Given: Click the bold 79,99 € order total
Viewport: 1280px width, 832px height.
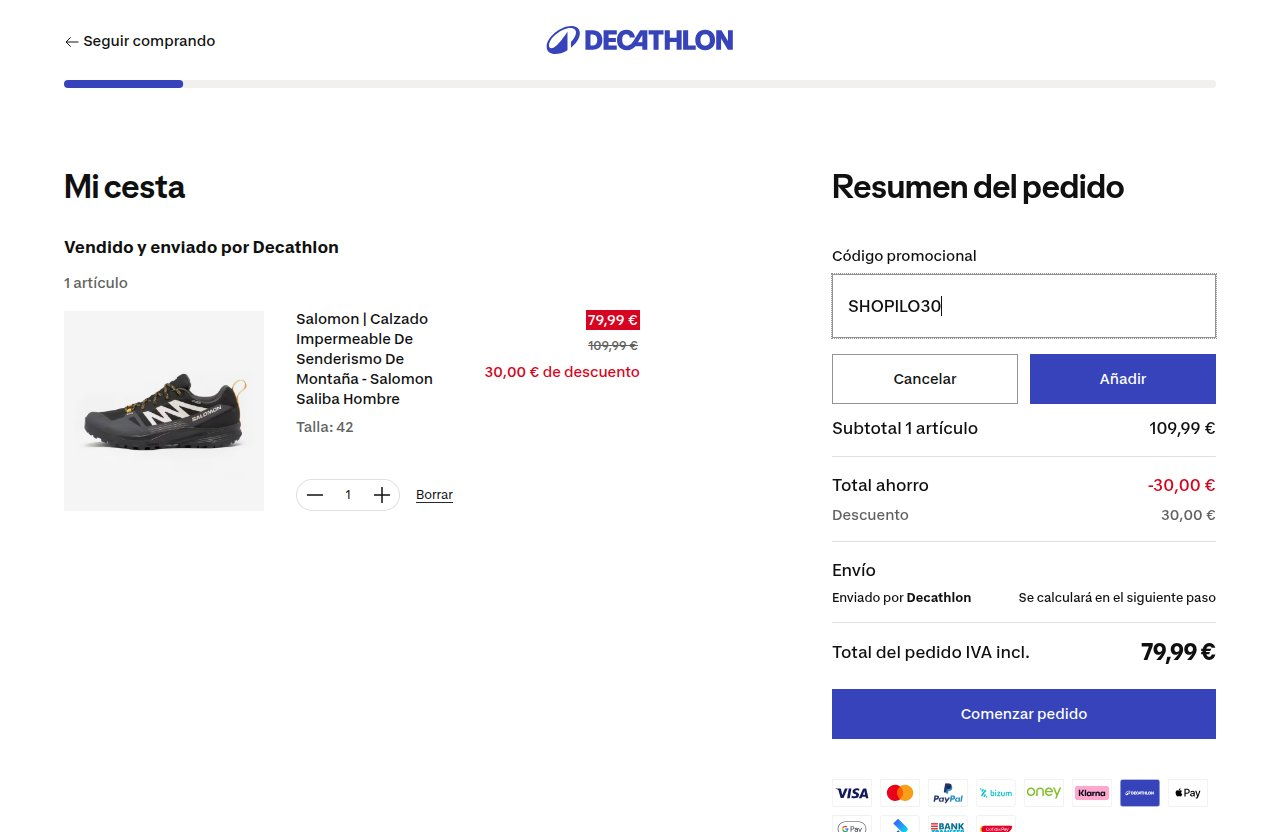Looking at the screenshot, I should point(1178,652).
